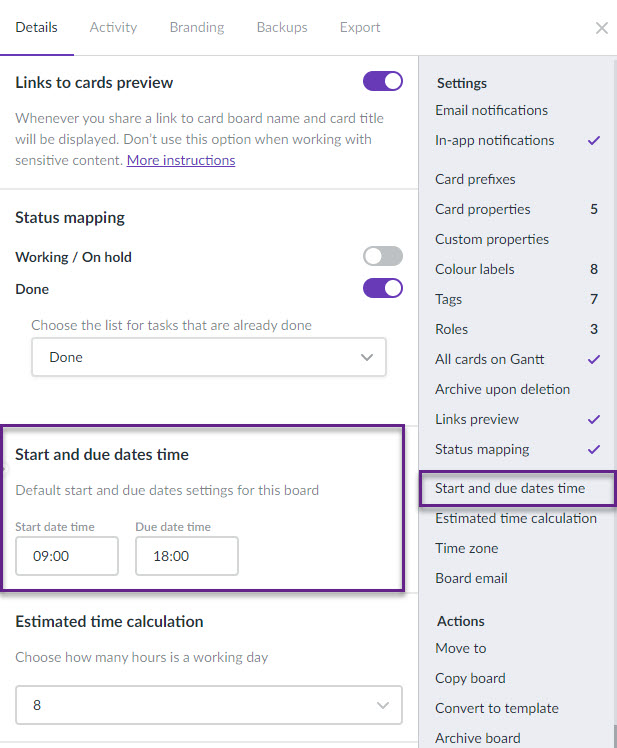Open the Branding tab
617x748 pixels.
[x=197, y=27]
